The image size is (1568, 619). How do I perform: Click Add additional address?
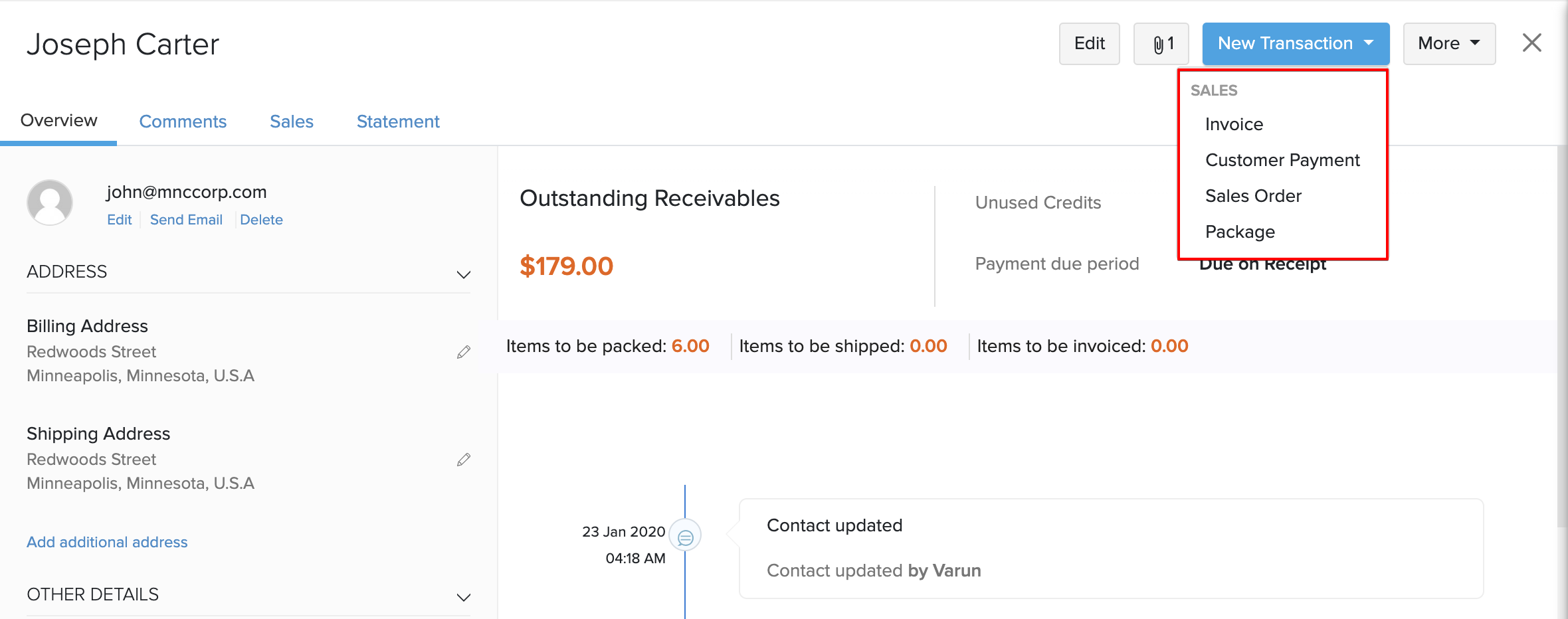click(107, 541)
